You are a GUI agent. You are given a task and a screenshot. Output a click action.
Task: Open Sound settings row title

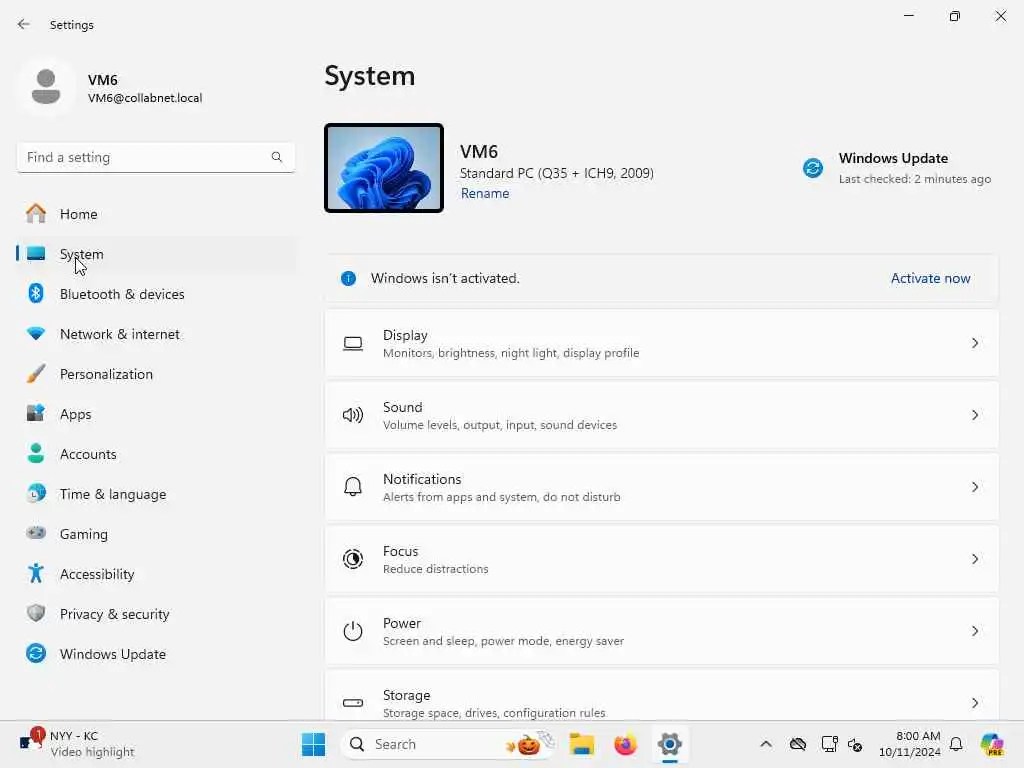402,407
